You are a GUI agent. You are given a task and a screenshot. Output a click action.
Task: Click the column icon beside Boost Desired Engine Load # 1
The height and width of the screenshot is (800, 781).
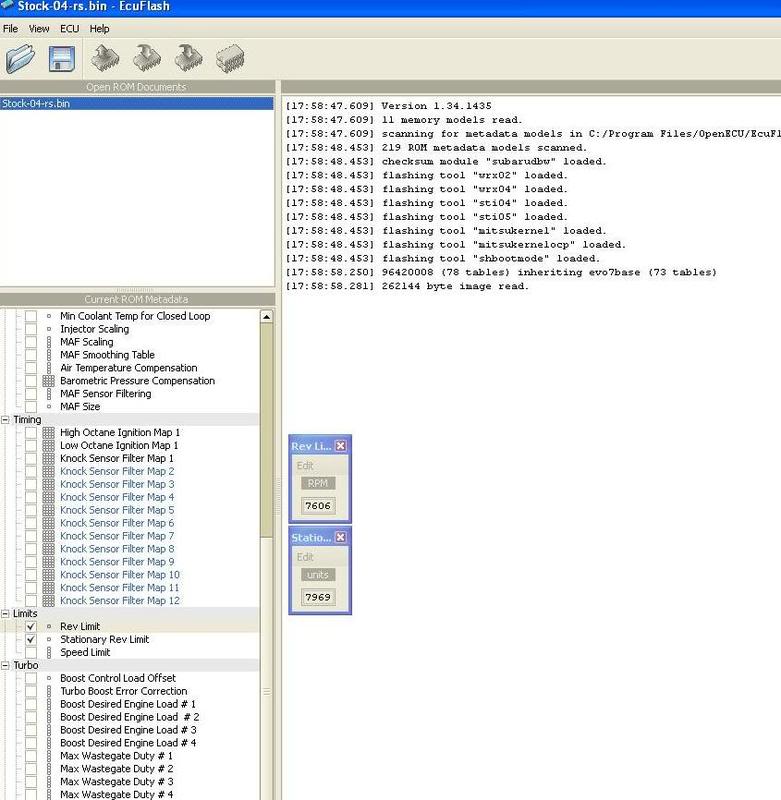click(x=49, y=704)
